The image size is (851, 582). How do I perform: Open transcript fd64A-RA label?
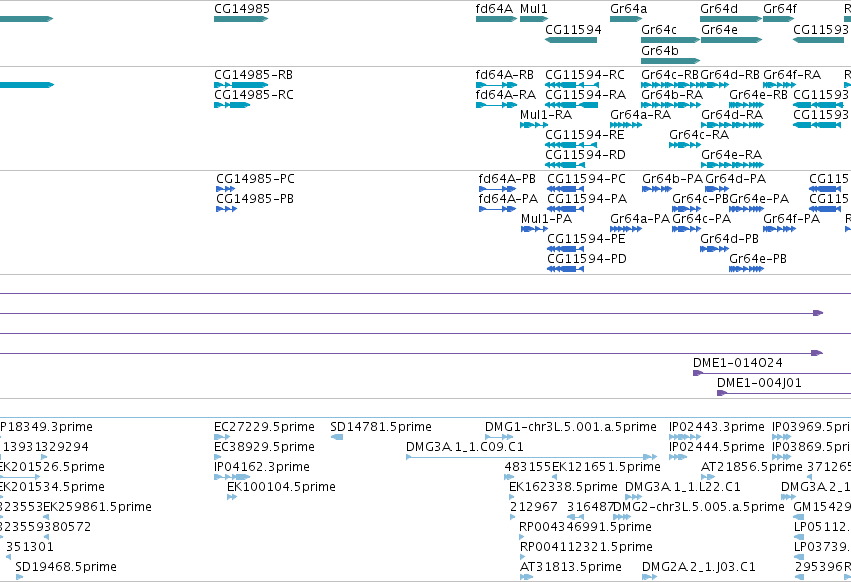pos(505,95)
